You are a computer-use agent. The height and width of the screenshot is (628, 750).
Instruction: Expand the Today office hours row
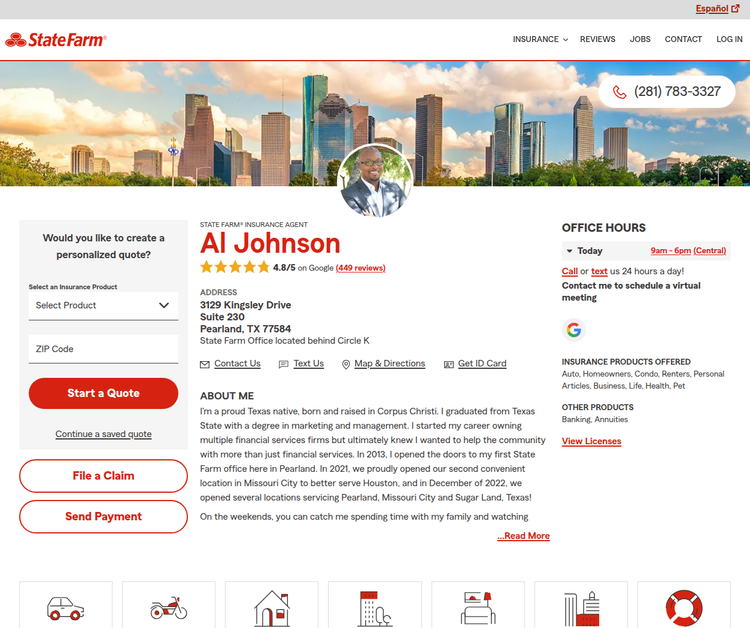(x=646, y=251)
